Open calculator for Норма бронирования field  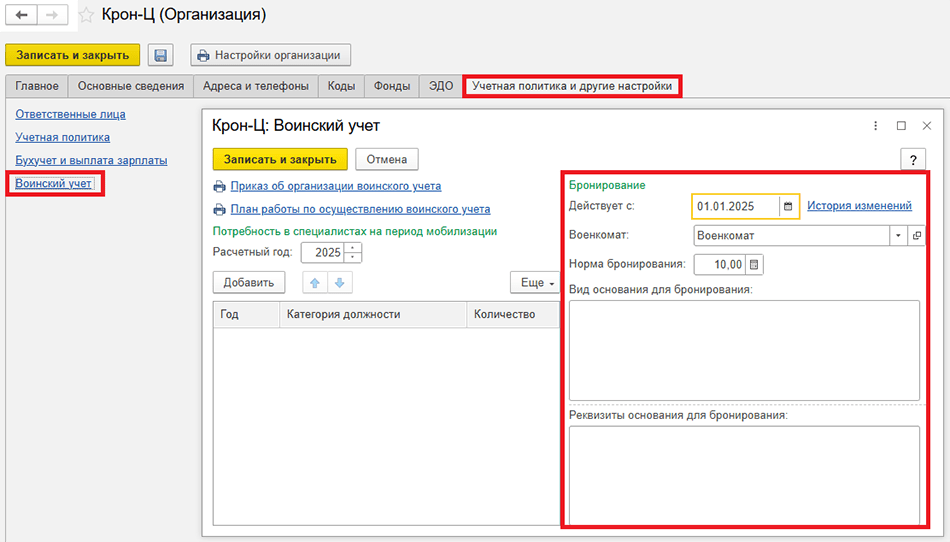click(x=755, y=264)
